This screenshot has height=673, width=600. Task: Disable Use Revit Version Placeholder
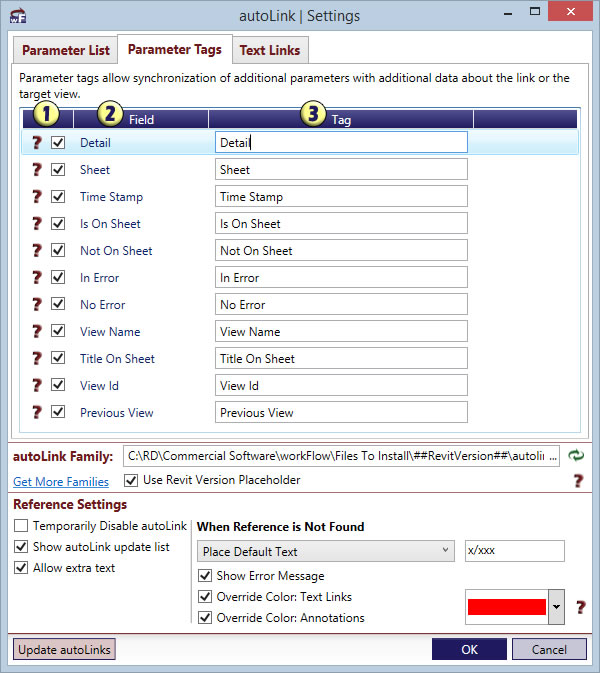131,480
